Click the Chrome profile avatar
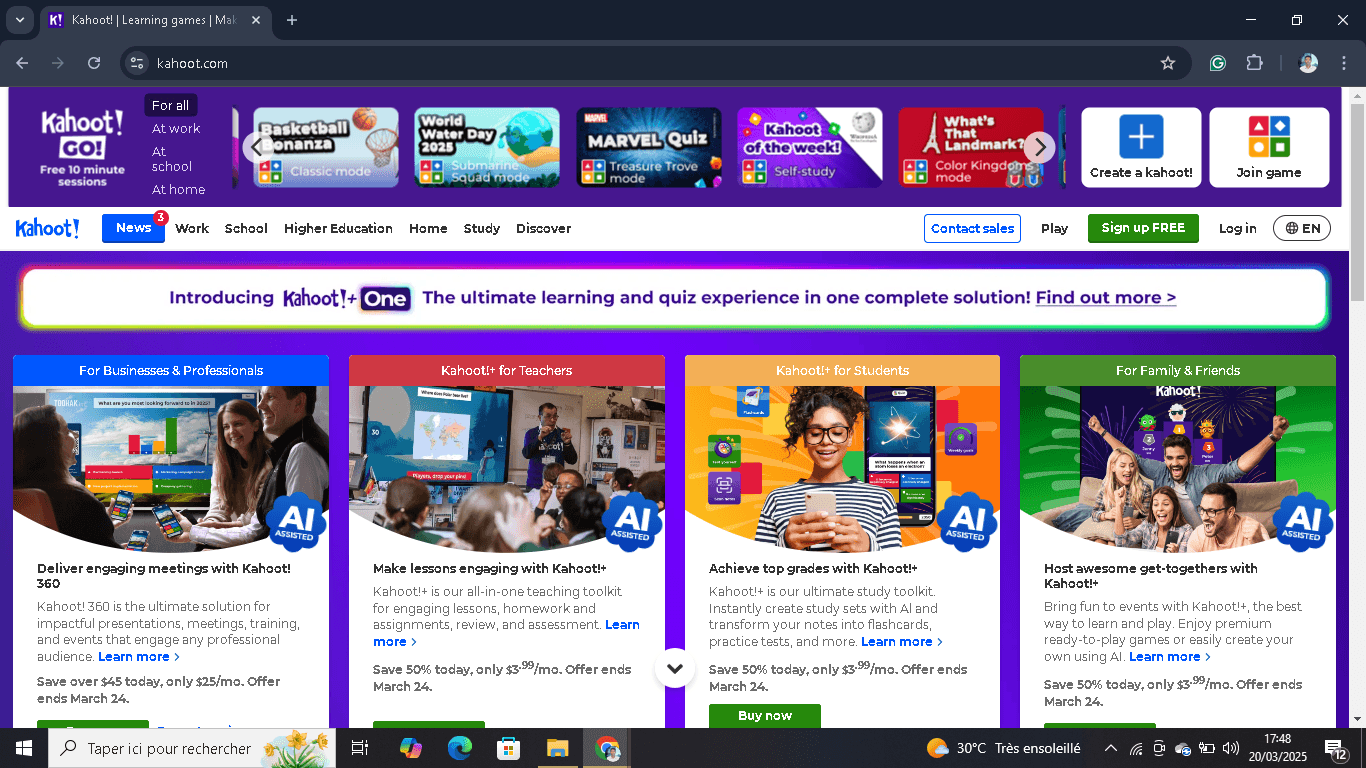1366x768 pixels. [1307, 62]
